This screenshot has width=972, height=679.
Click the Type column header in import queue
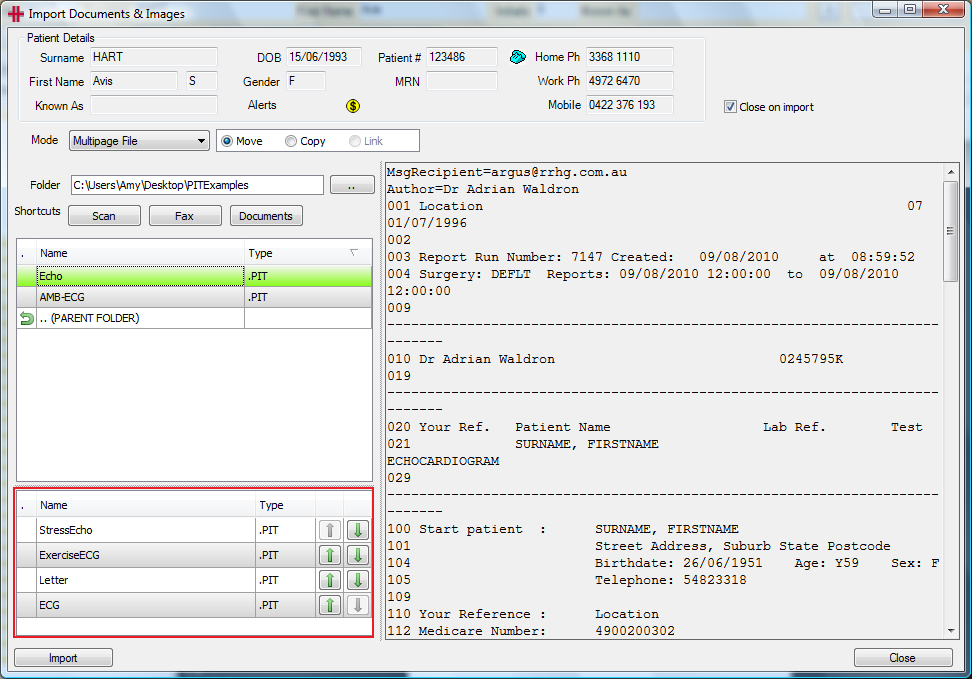[x=285, y=505]
